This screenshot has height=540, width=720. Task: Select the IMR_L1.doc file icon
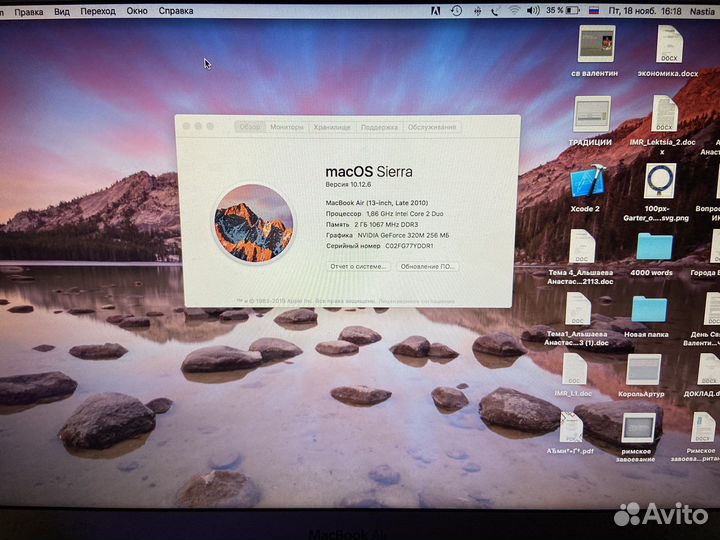tap(574, 369)
